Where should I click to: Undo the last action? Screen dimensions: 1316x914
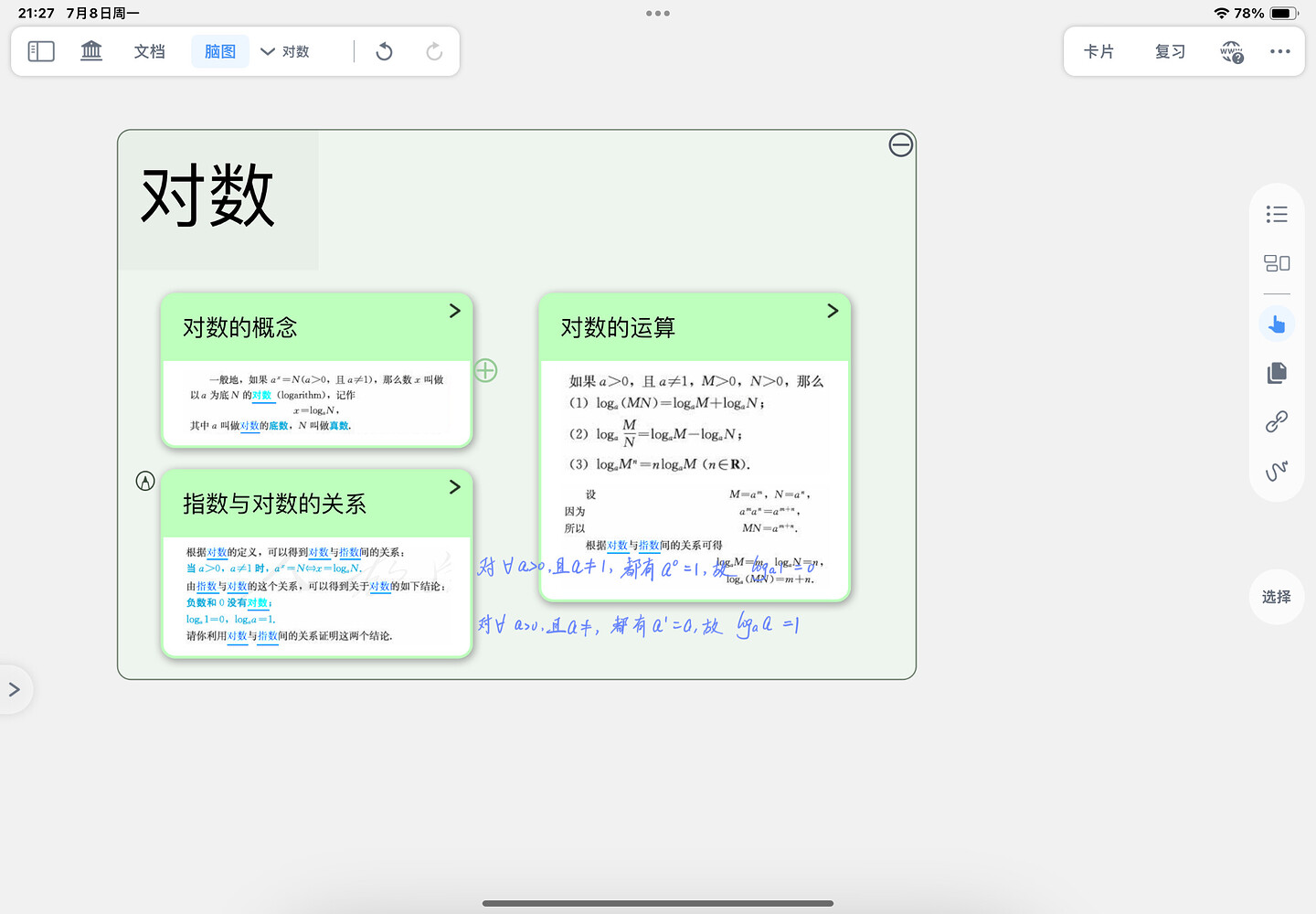click(x=385, y=51)
